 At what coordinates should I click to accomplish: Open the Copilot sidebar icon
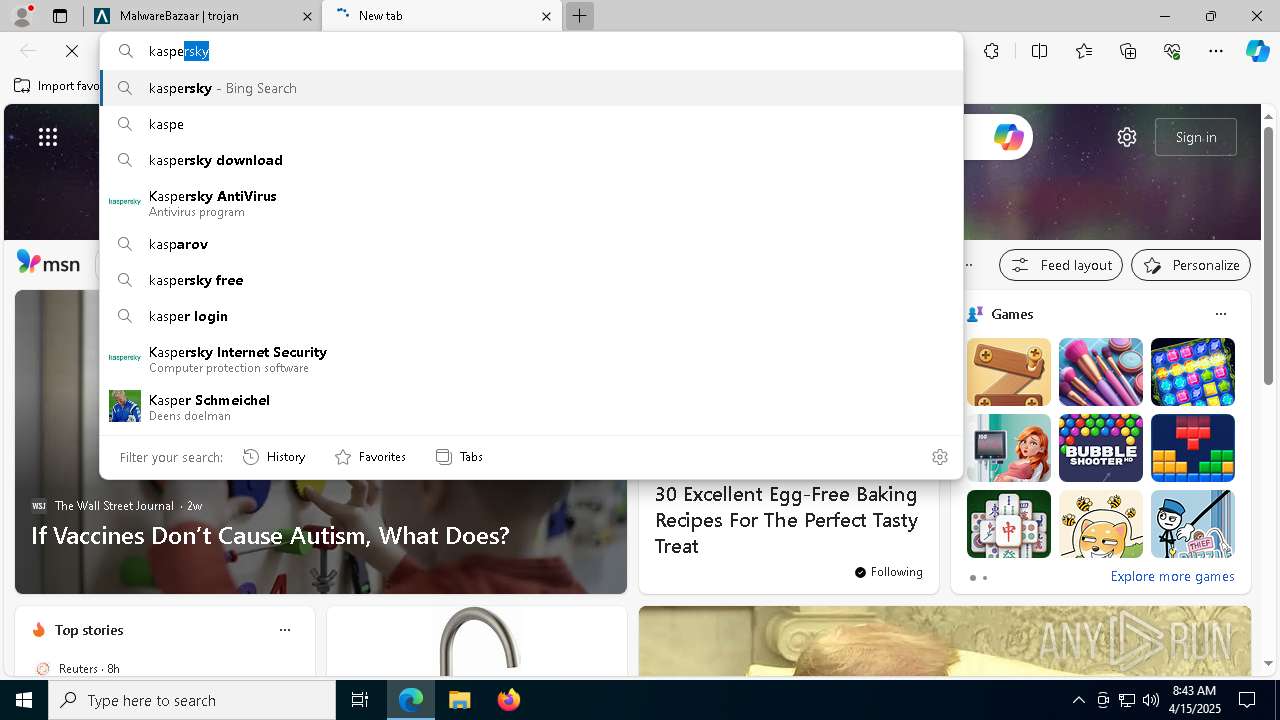(x=1257, y=51)
